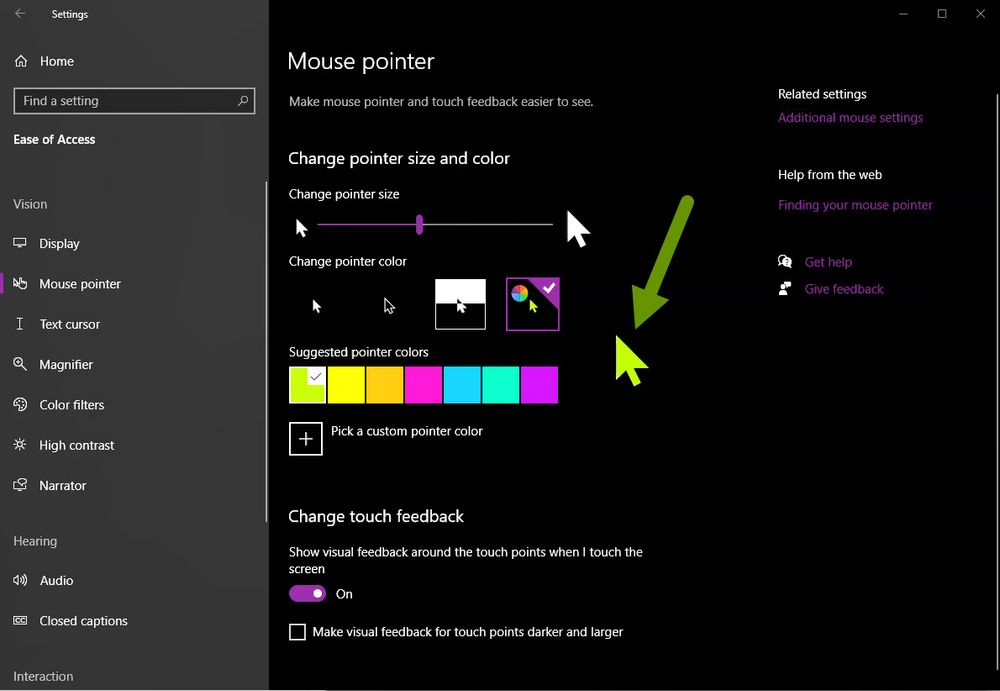Choose the inverted pointer color style
This screenshot has width=1000, height=691.
point(460,304)
